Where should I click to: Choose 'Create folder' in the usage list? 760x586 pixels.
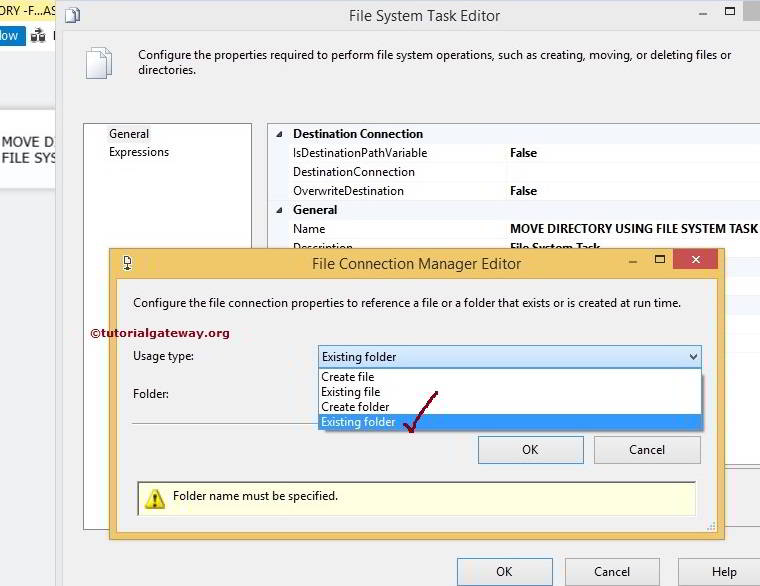coord(510,407)
